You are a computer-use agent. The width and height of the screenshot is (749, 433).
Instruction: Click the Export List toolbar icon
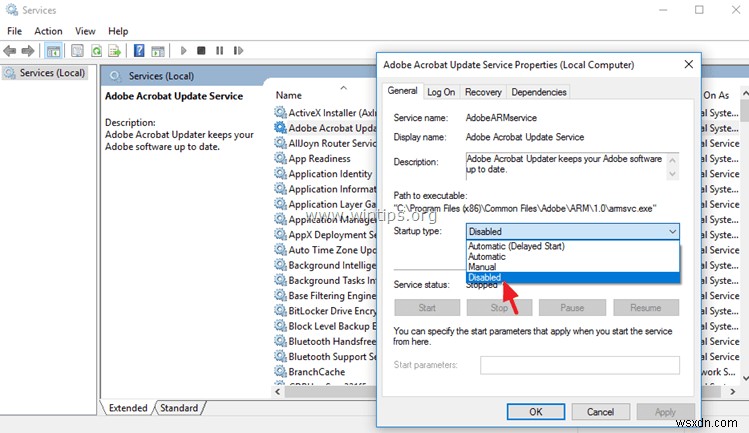pyautogui.click(x=115, y=50)
